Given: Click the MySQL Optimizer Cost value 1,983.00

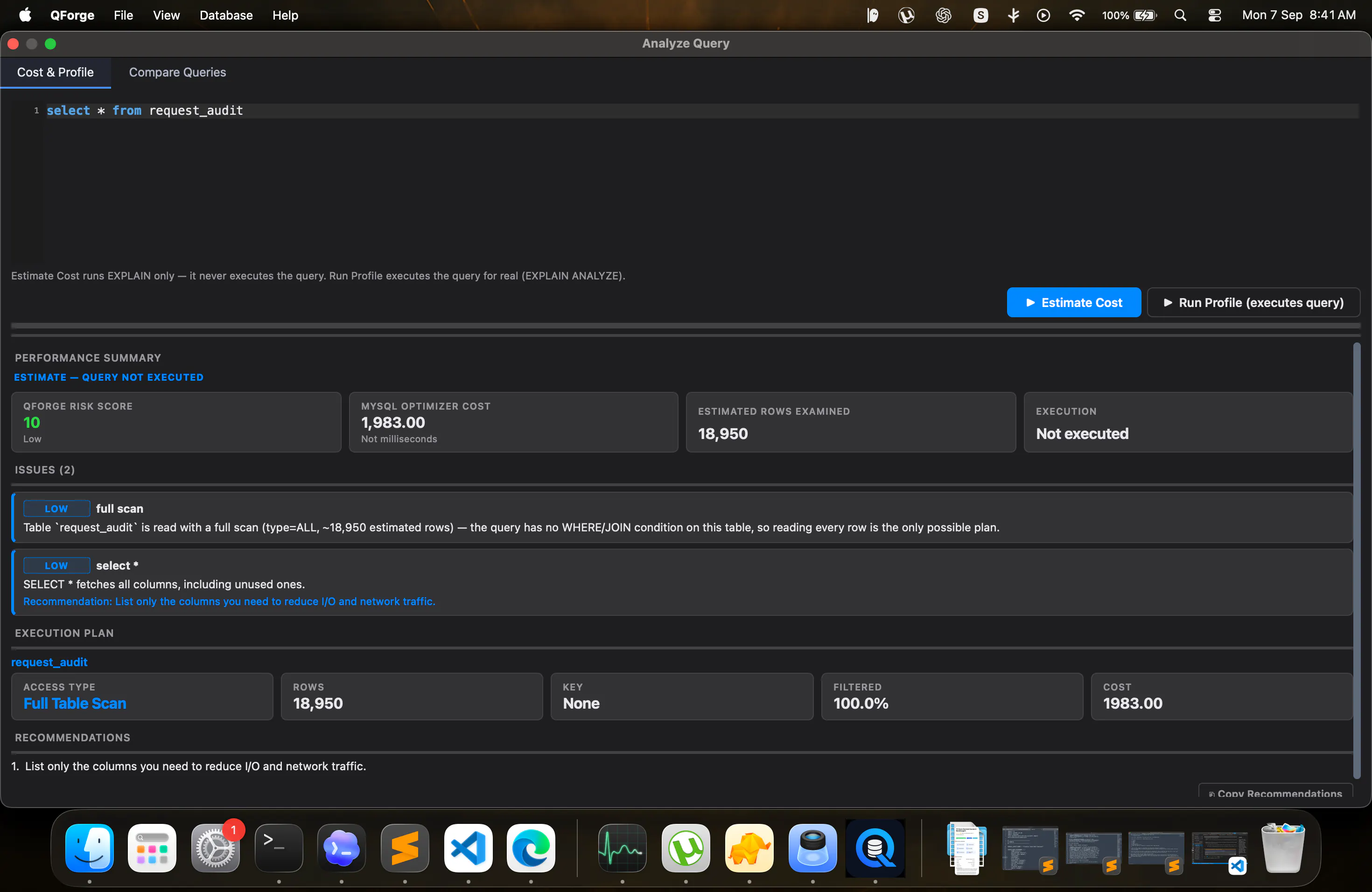Looking at the screenshot, I should (392, 422).
